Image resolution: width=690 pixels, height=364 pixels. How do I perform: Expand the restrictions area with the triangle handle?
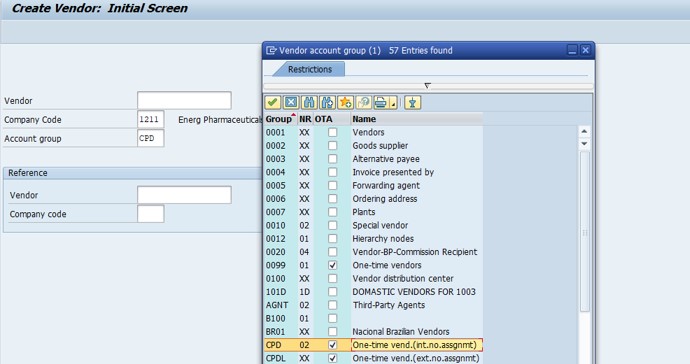coord(427,85)
